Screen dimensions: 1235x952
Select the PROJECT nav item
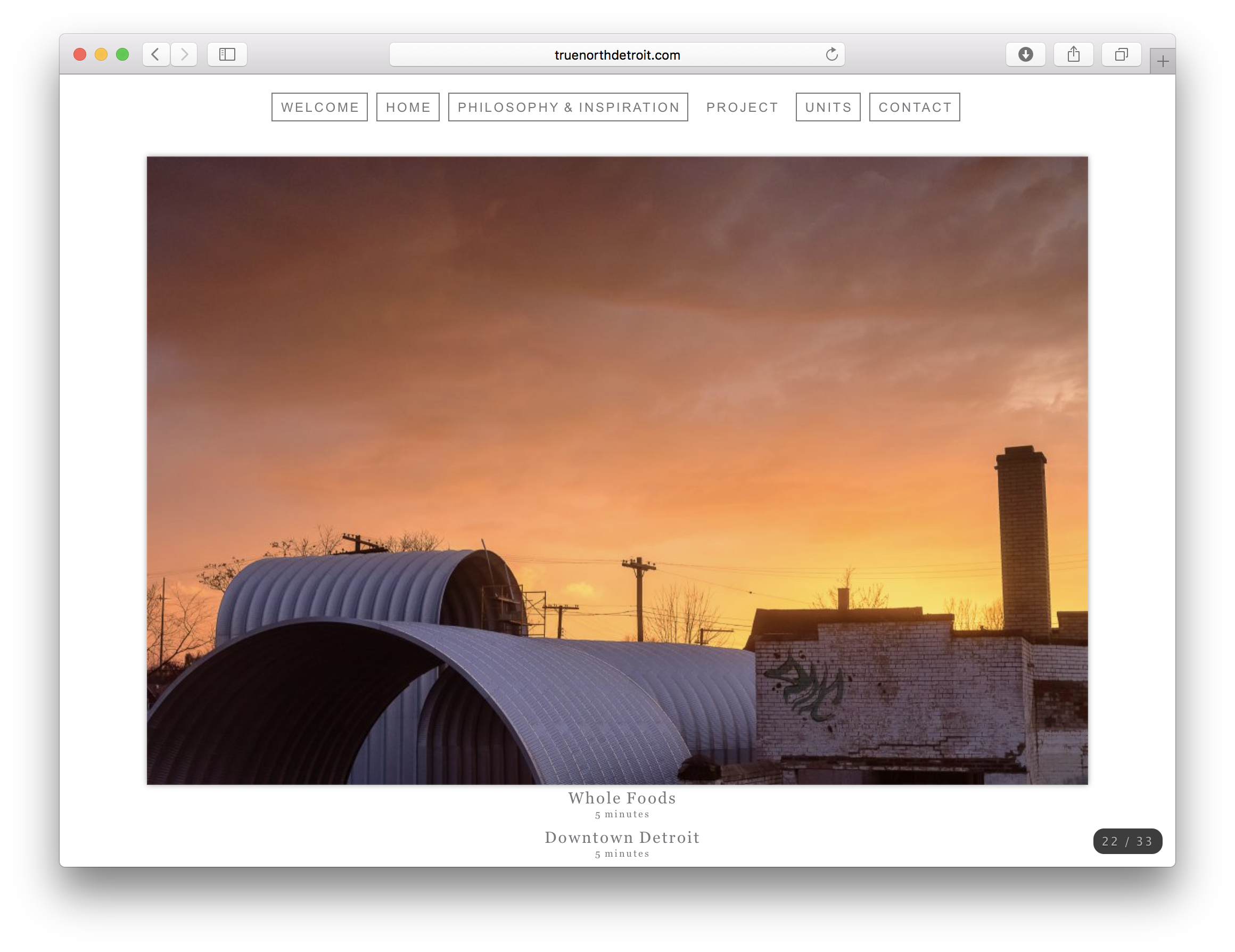coord(742,108)
